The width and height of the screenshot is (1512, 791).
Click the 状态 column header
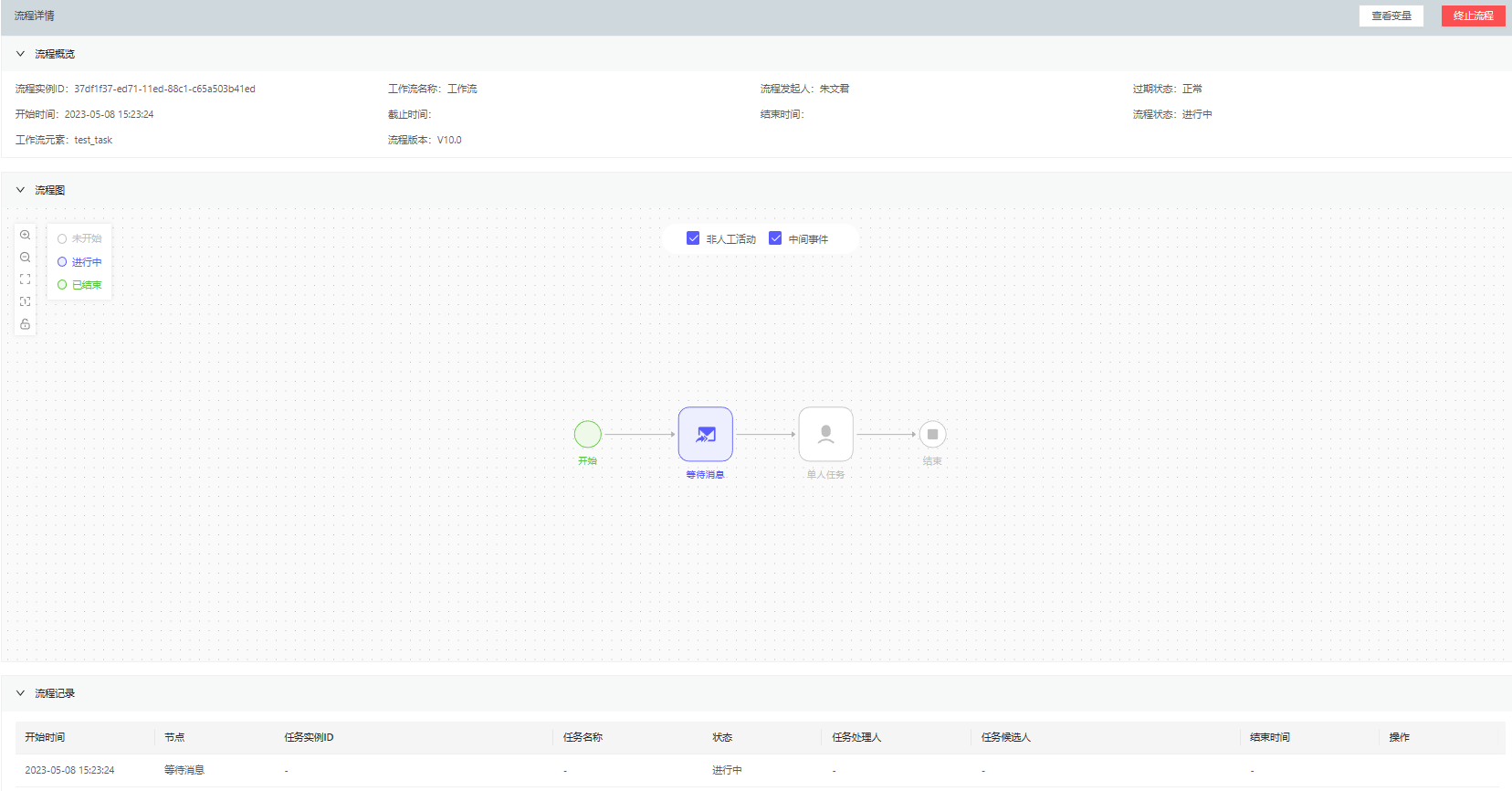(x=722, y=737)
